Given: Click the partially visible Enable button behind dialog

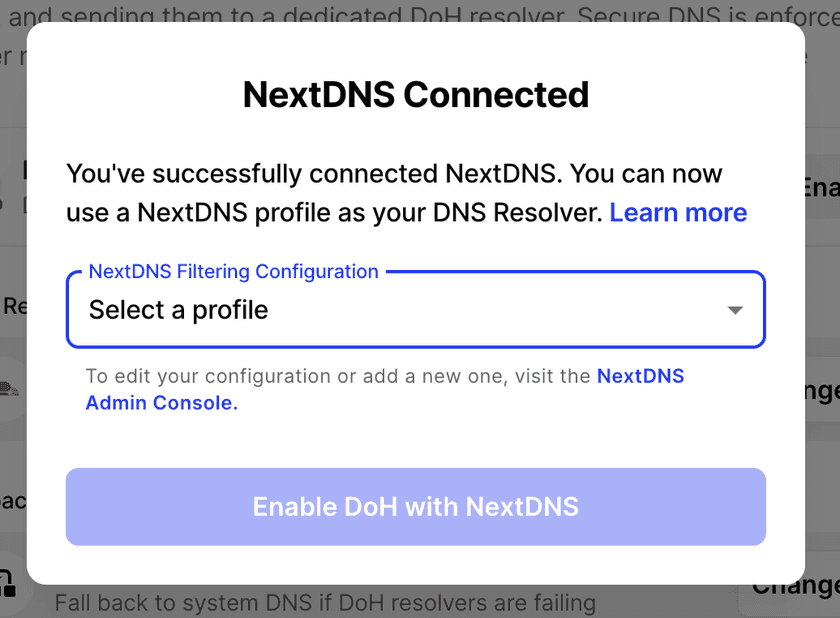Looking at the screenshot, I should tap(820, 187).
